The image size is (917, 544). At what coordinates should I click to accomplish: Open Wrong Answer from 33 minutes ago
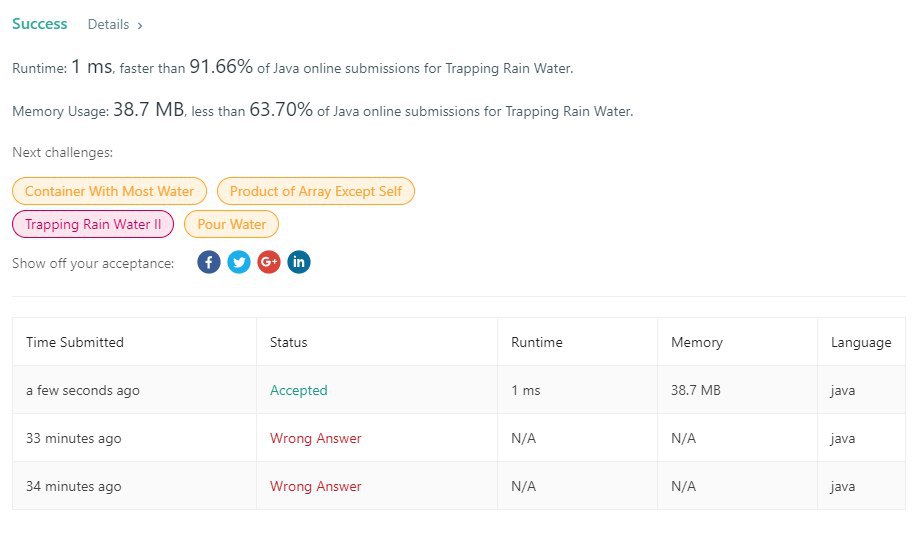pos(315,438)
